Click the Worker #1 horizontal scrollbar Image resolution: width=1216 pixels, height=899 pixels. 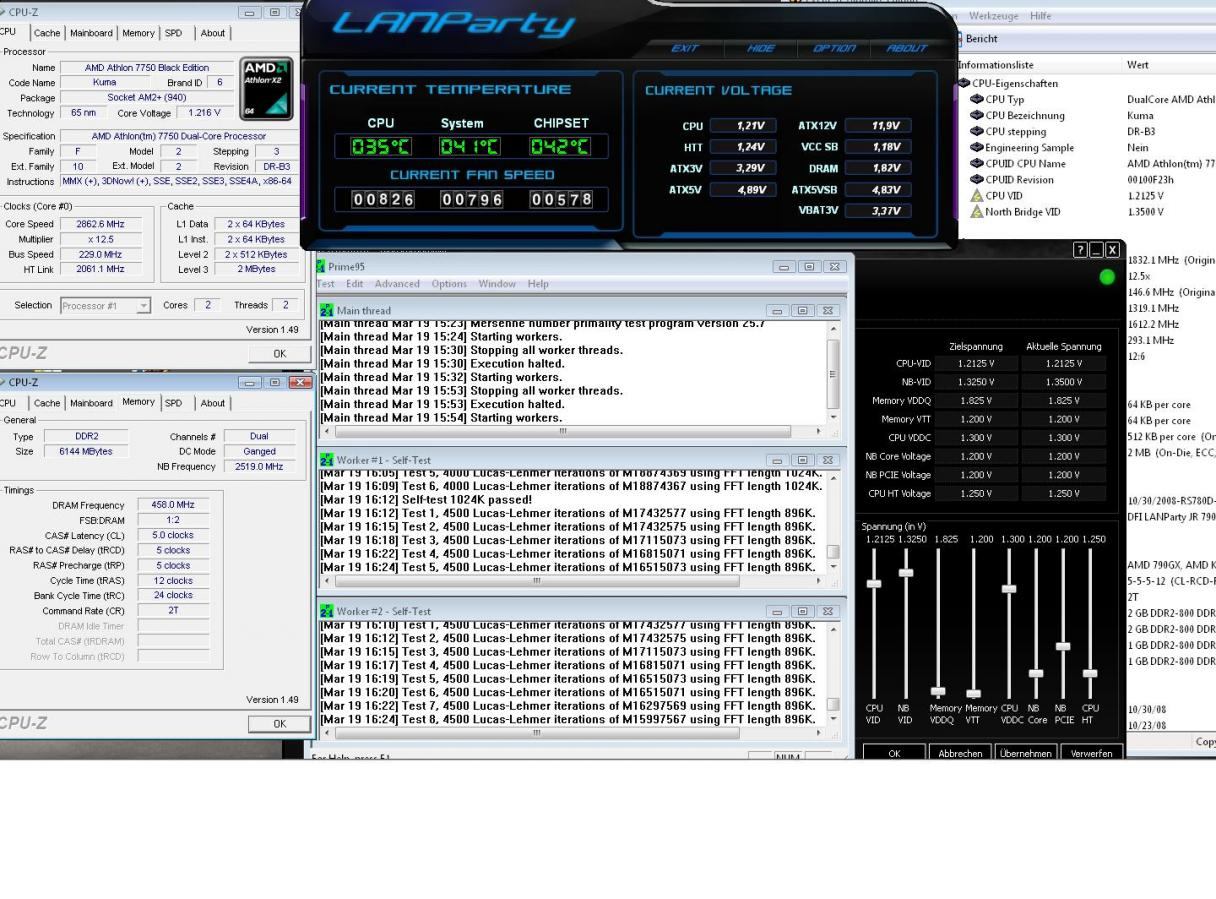(575, 580)
